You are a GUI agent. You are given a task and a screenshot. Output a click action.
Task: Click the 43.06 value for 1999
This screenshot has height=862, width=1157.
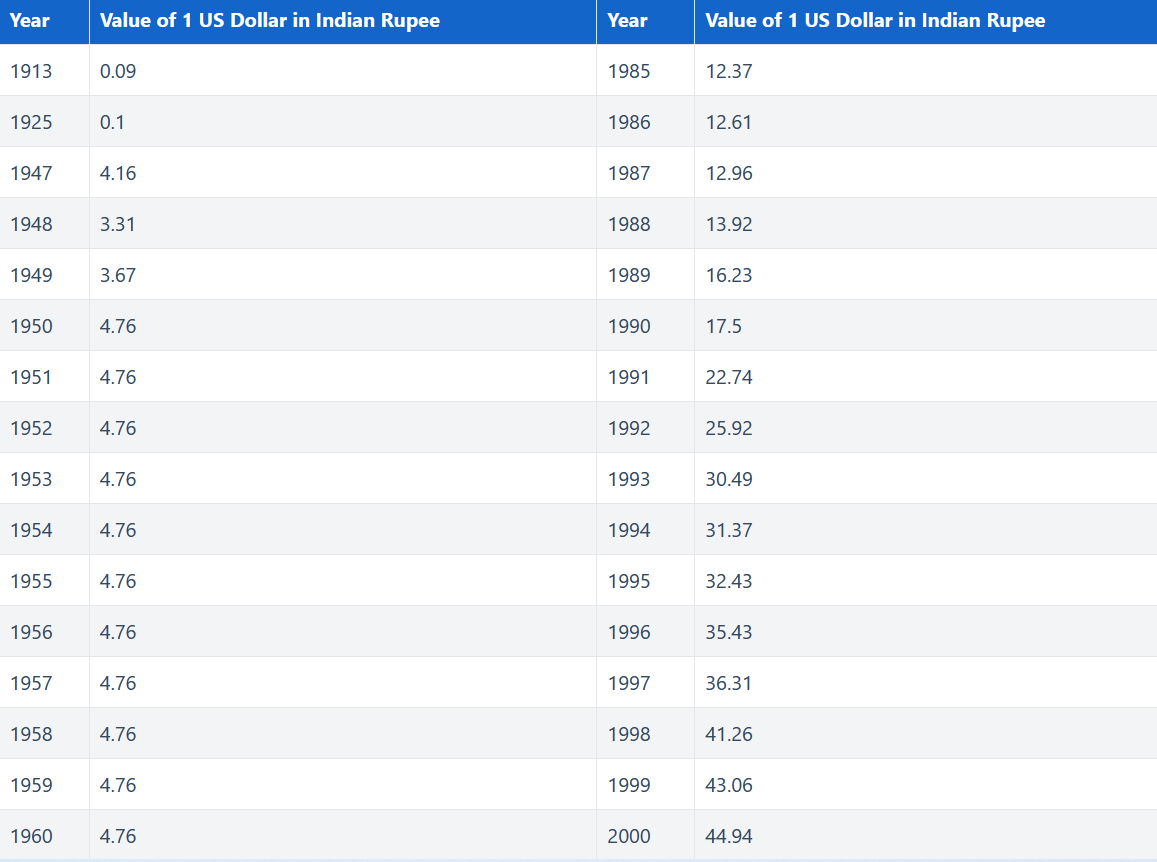729,785
